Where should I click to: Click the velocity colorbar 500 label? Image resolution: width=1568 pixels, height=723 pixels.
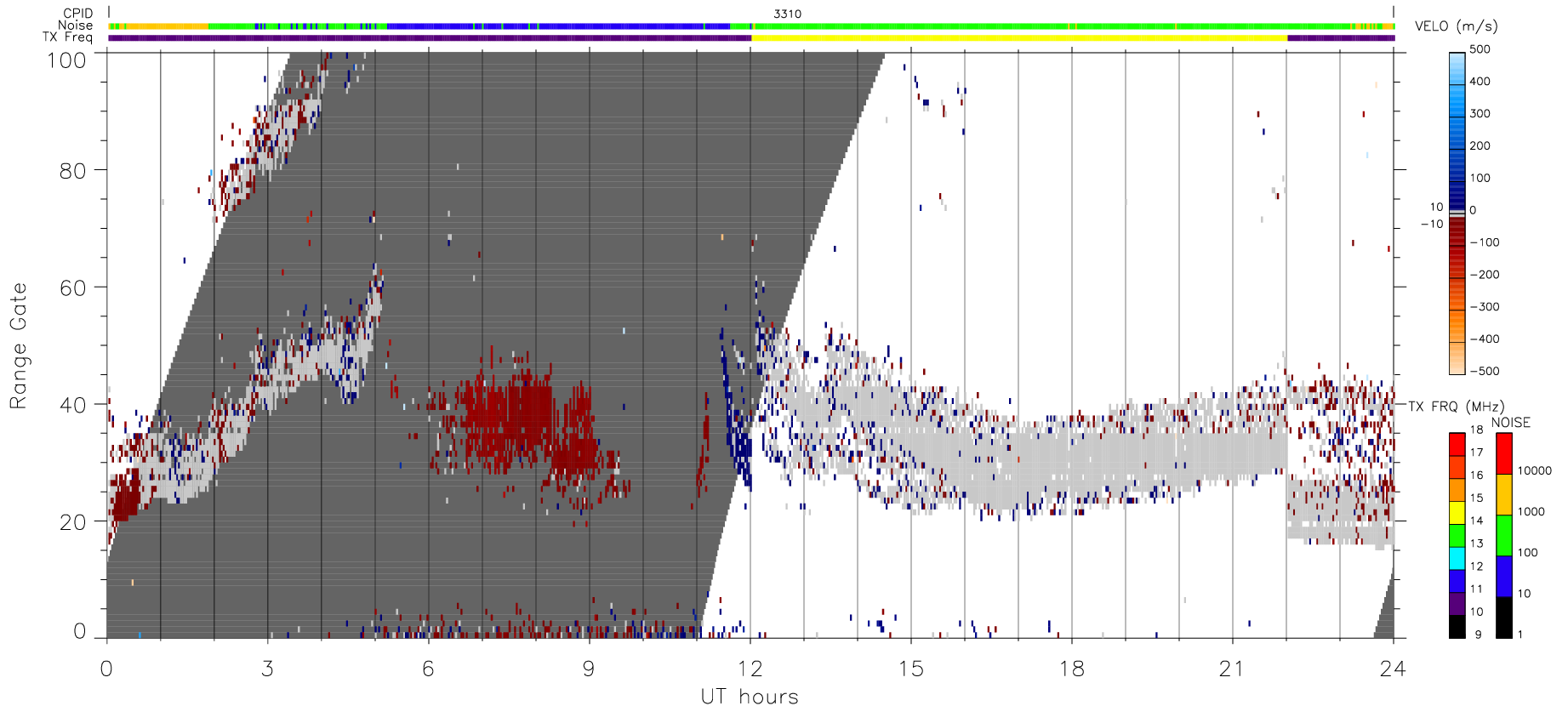(1480, 49)
